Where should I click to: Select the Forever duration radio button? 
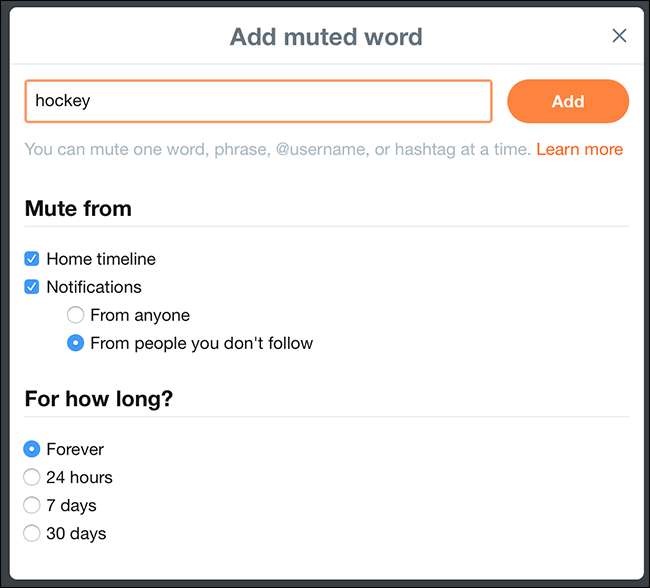tap(32, 449)
